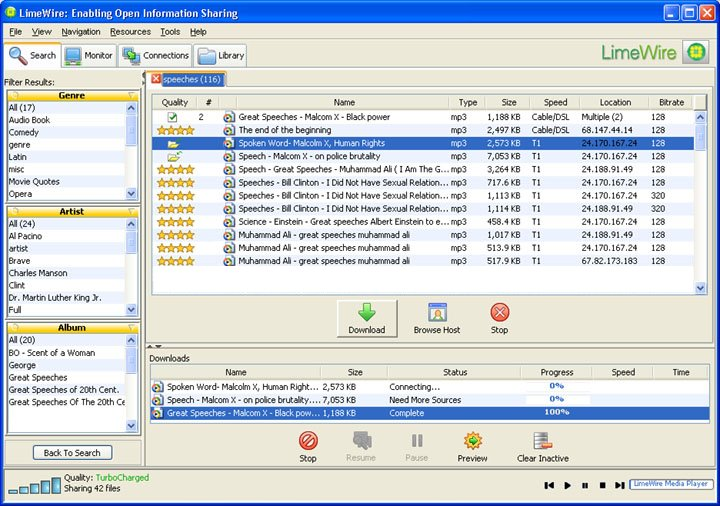Stop the selected download in Downloads panel
720x506 pixels.
pos(308,441)
